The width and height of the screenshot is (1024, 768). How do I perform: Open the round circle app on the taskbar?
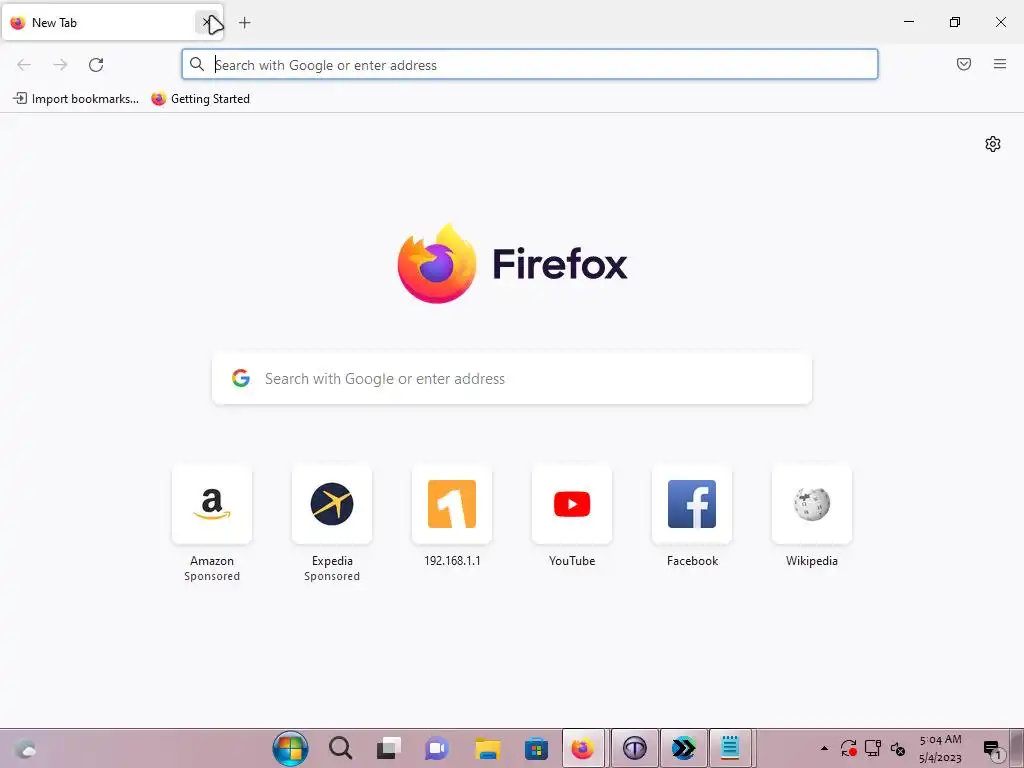(634, 748)
